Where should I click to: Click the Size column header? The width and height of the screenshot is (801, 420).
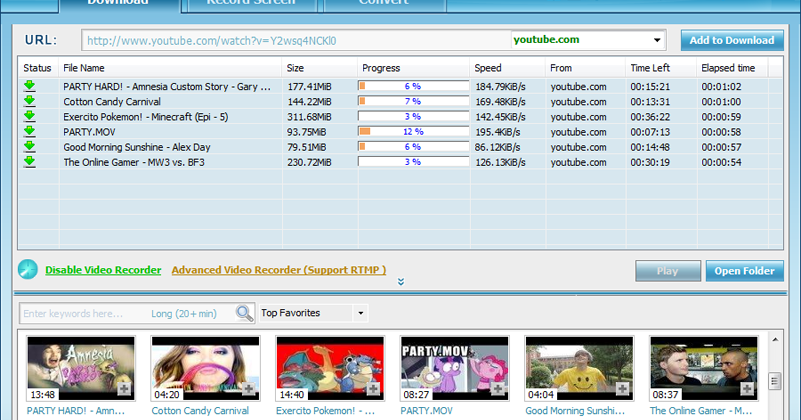pyautogui.click(x=319, y=68)
